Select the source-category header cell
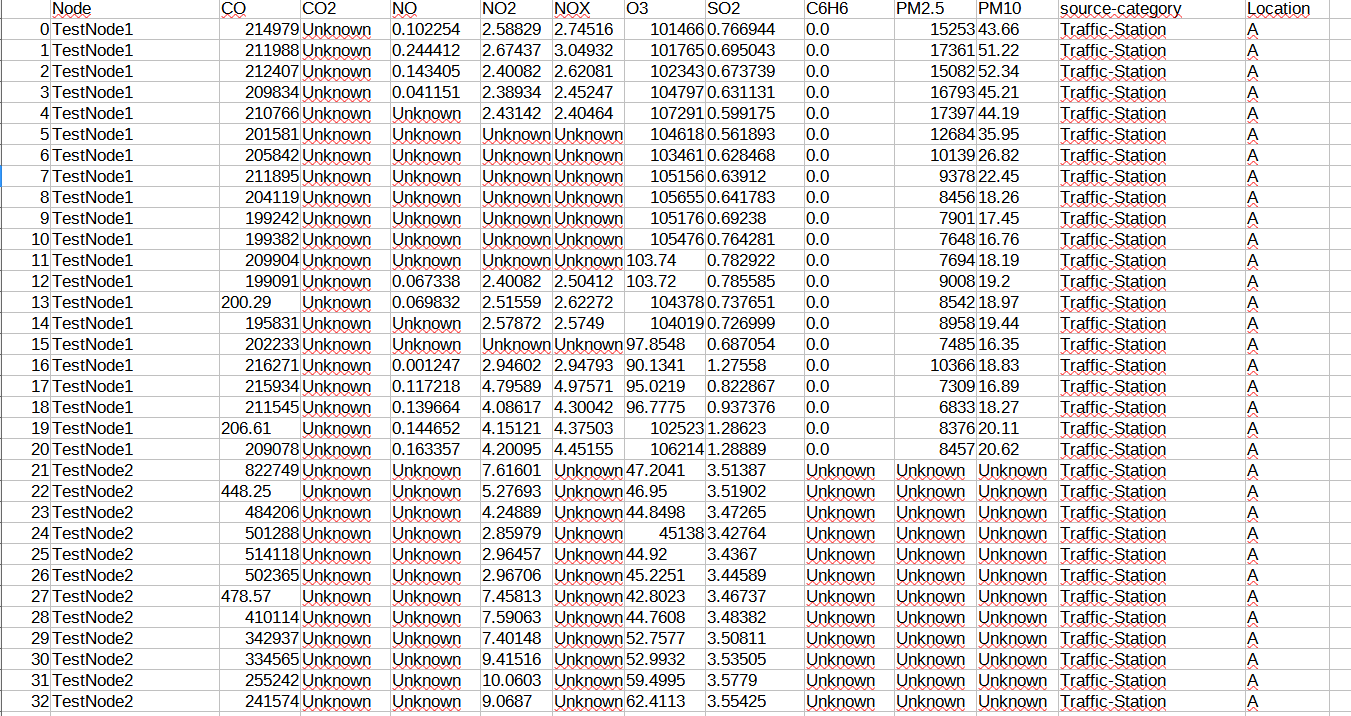The image size is (1351, 716). pos(1151,9)
